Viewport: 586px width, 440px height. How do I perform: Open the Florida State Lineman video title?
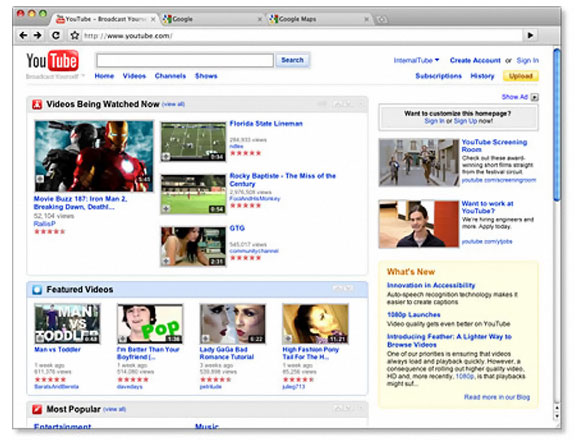[x=266, y=124]
